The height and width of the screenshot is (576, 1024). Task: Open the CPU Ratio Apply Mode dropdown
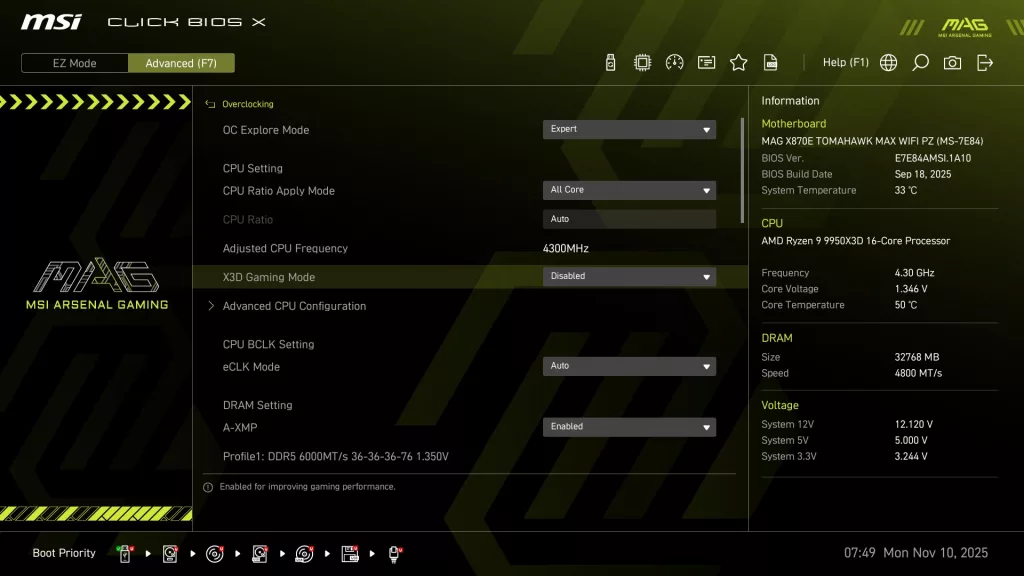tap(628, 190)
